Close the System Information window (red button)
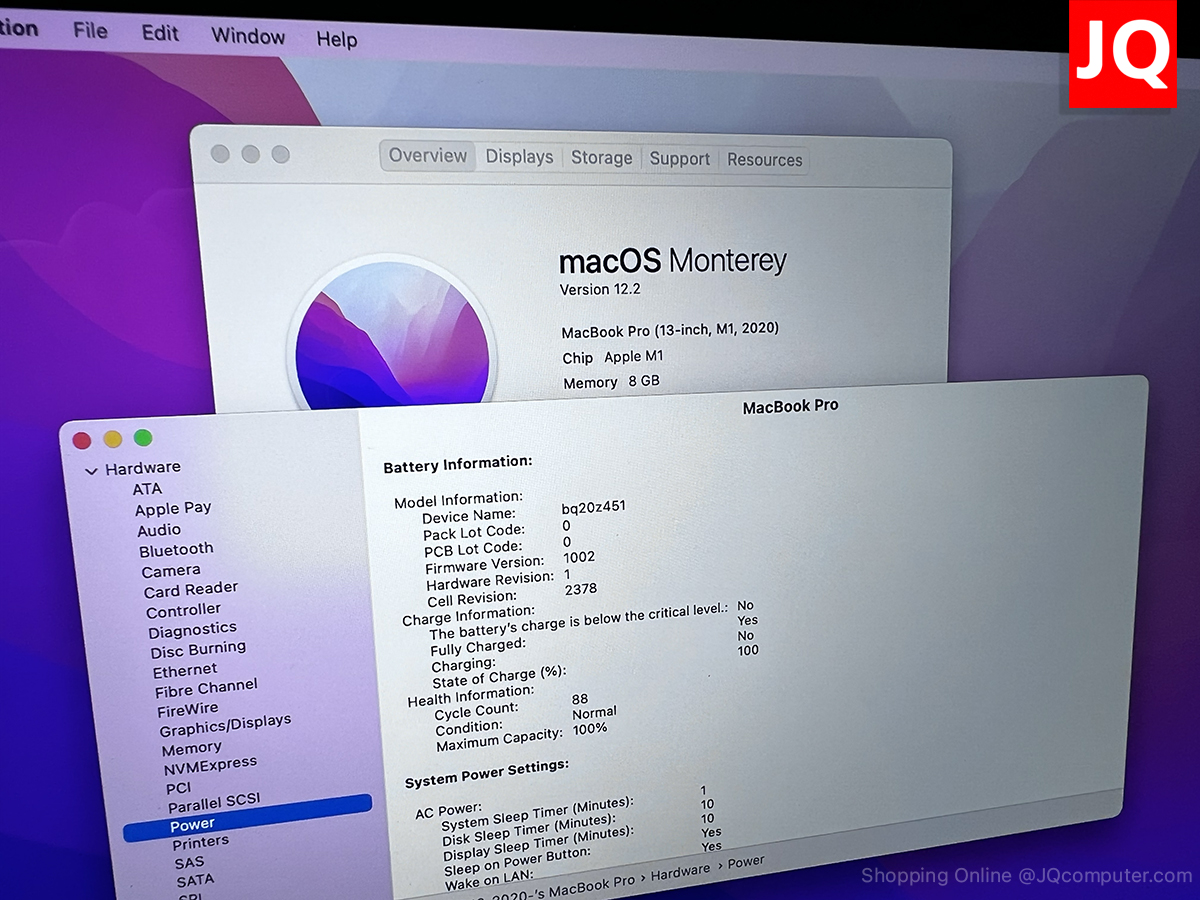The height and width of the screenshot is (900, 1200). tap(82, 440)
